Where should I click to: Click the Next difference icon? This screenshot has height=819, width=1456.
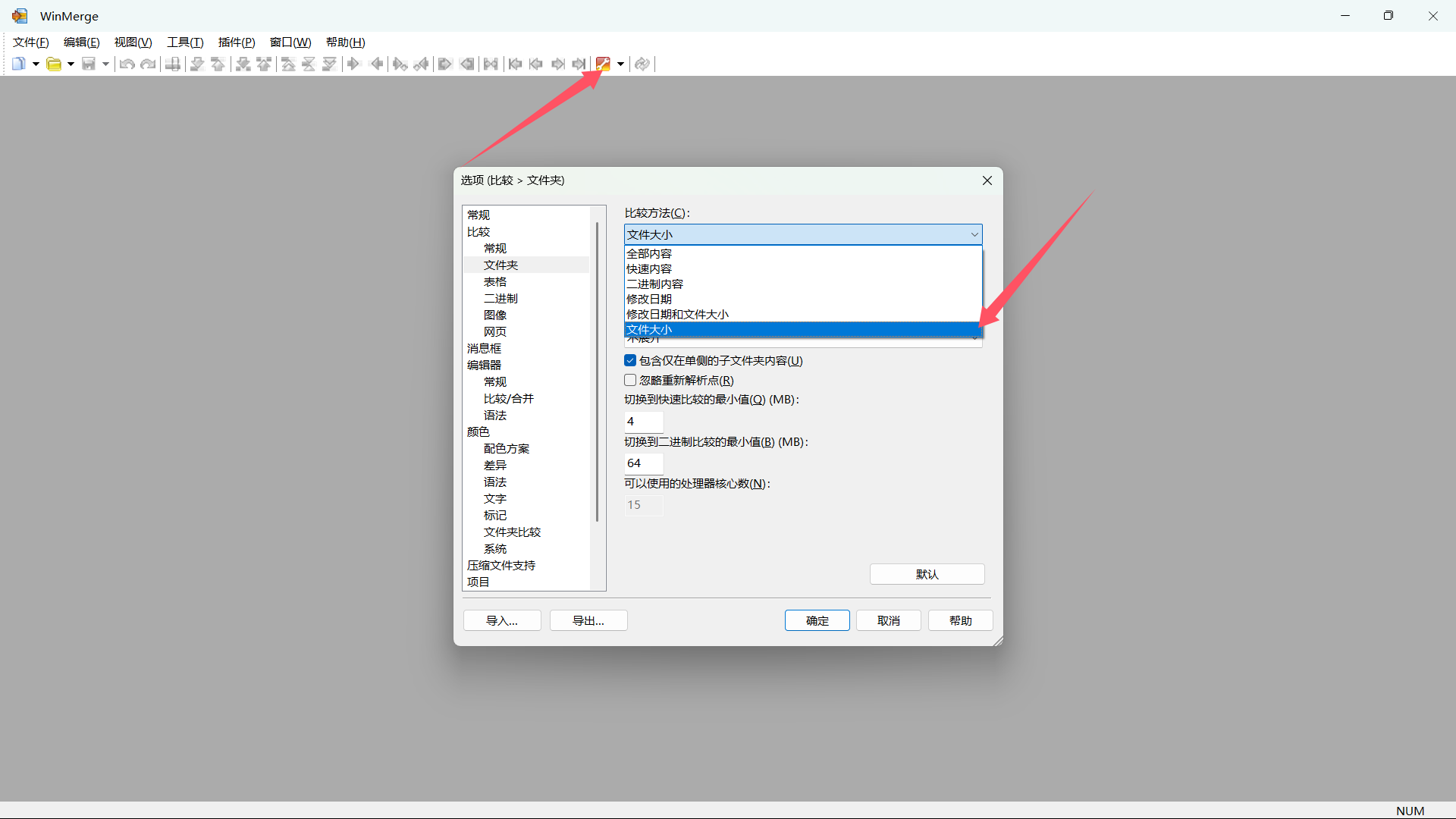[197, 64]
